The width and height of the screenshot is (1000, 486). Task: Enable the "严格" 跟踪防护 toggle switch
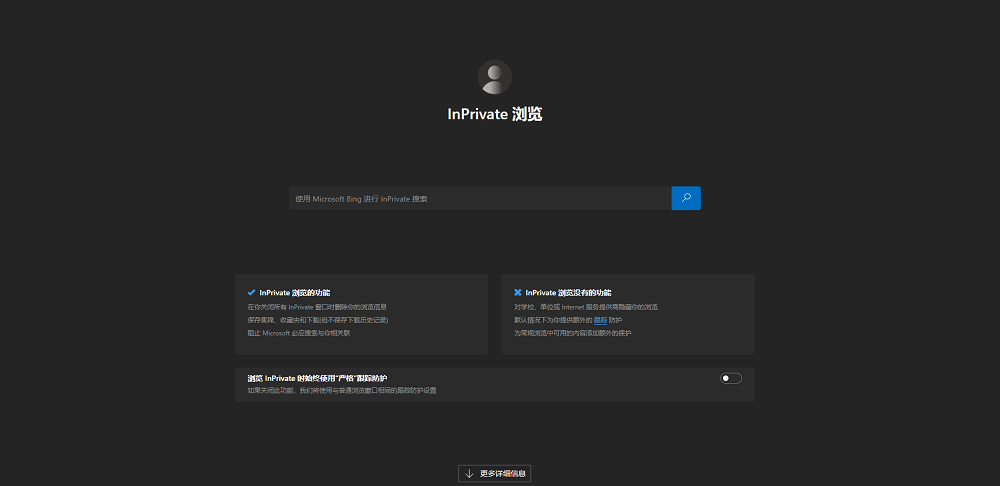click(731, 378)
